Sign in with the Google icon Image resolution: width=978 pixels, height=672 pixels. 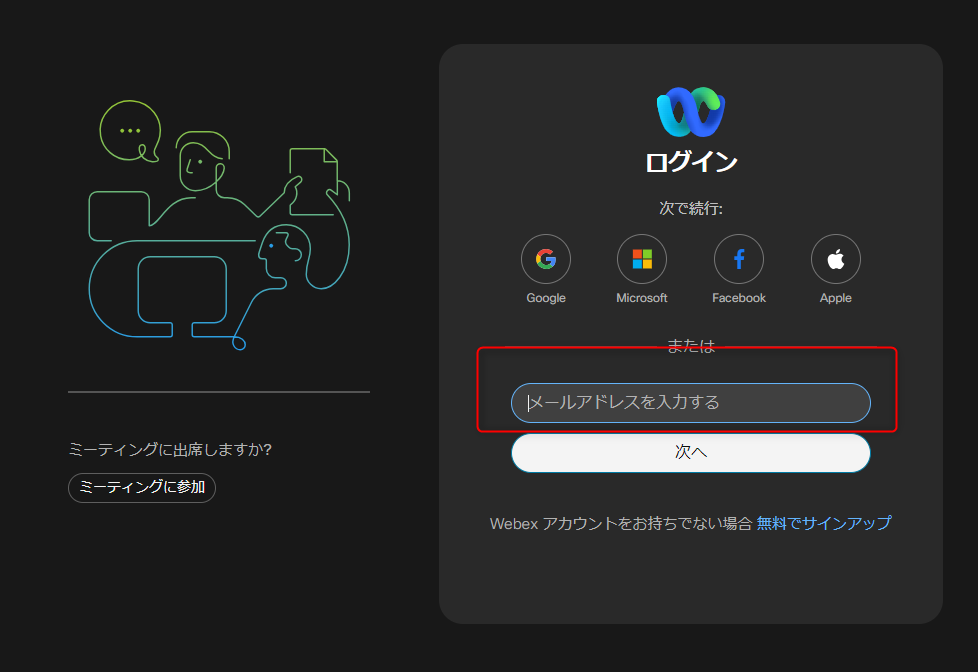click(x=546, y=259)
